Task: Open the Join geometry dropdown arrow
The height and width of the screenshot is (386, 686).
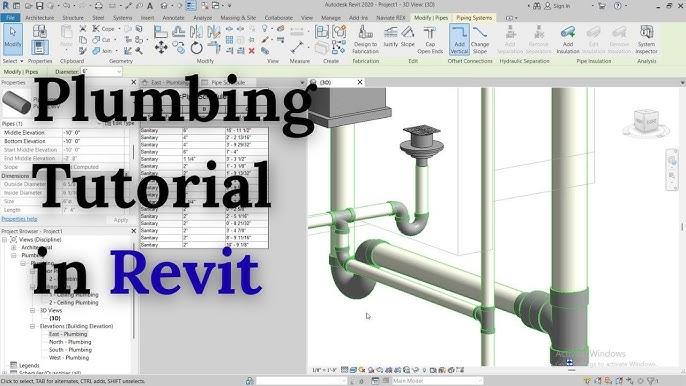Action: coord(116,51)
